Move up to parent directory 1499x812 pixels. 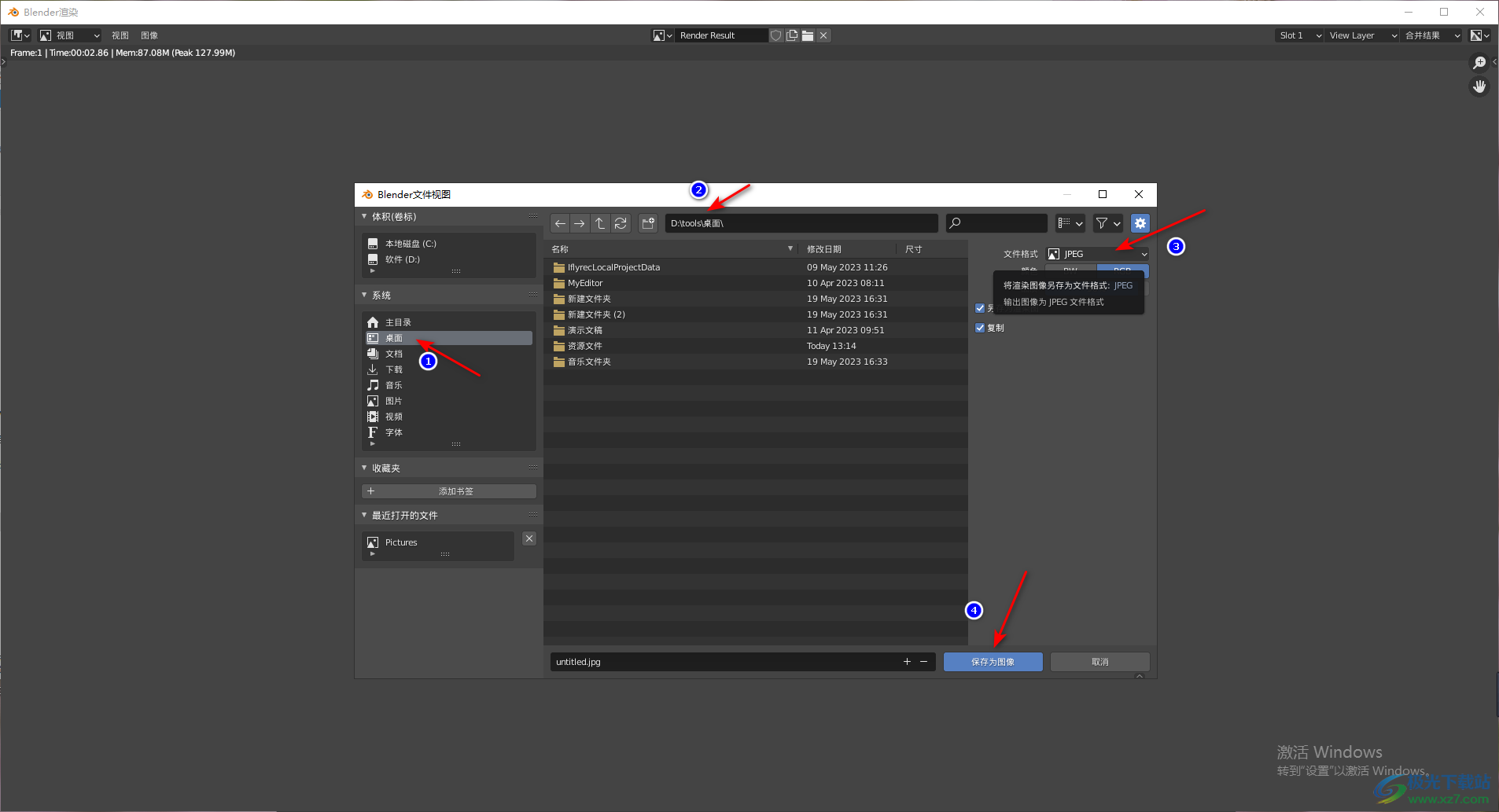tap(600, 223)
